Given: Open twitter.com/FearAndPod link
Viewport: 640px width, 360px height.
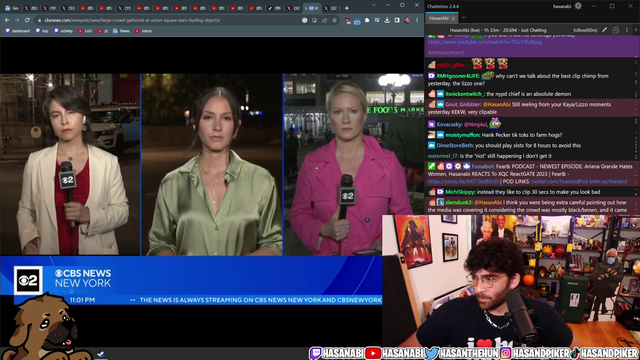Looking at the screenshot, I should pos(559,181).
